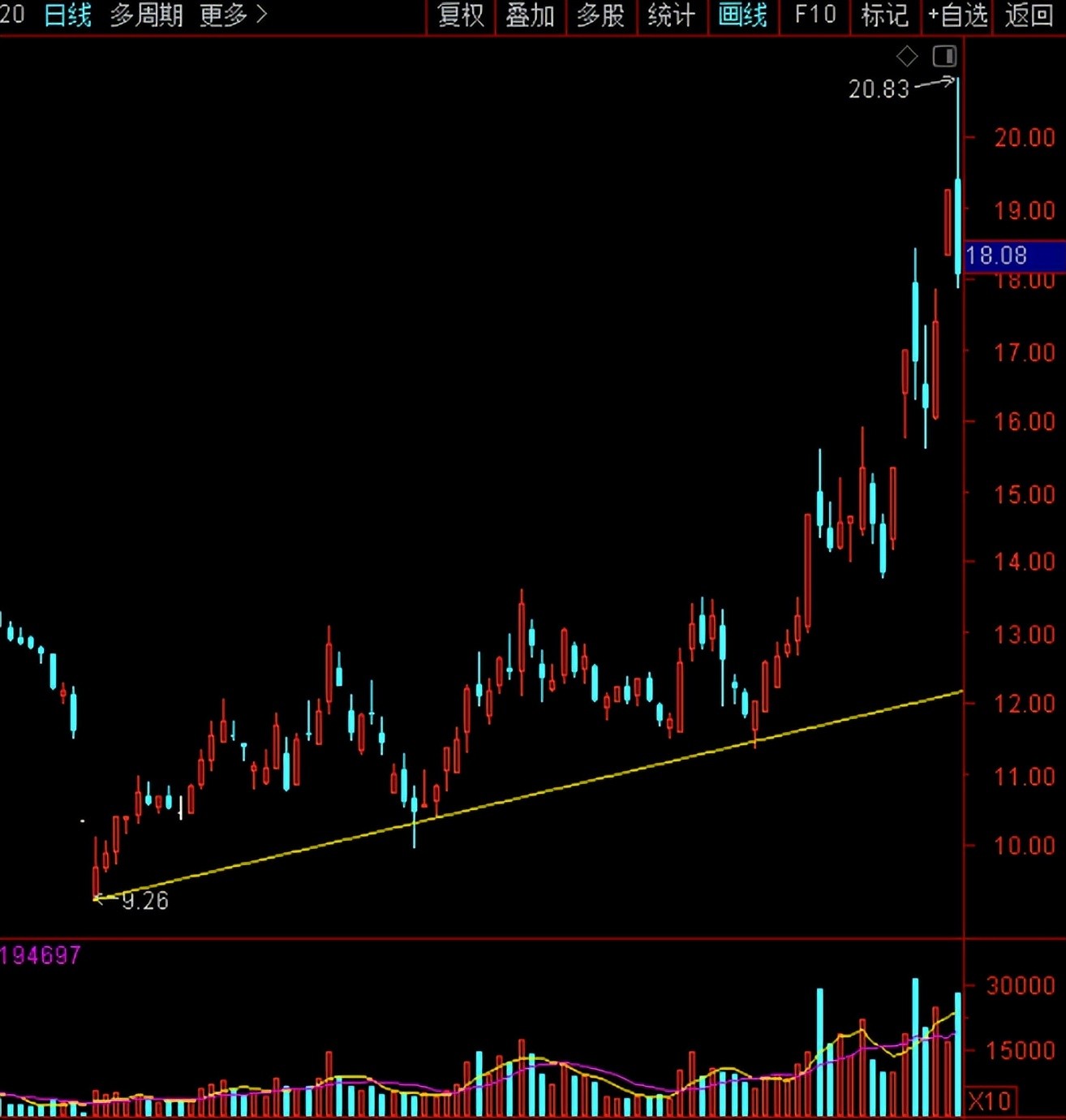Image resolution: width=1066 pixels, height=1120 pixels.
Task: Open the 复权 adjustment menu
Action: point(461,15)
